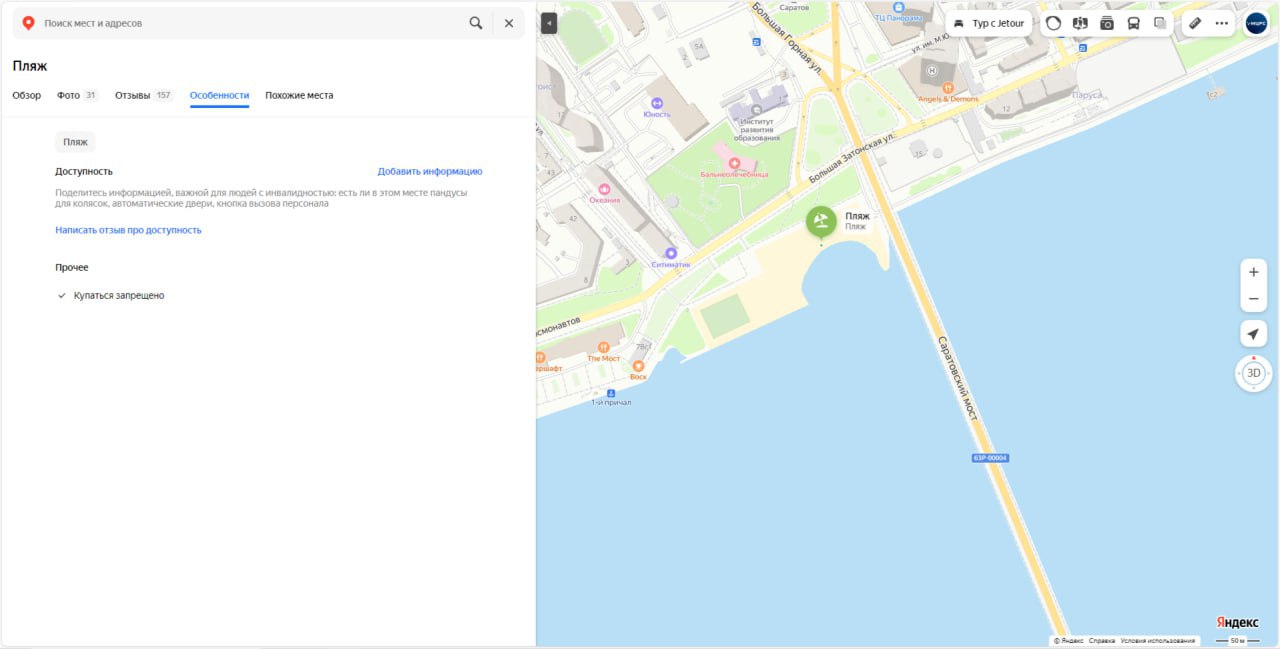Open the user profile avatar
Viewport: 1280px width, 649px height.
pyautogui.click(x=1256, y=23)
